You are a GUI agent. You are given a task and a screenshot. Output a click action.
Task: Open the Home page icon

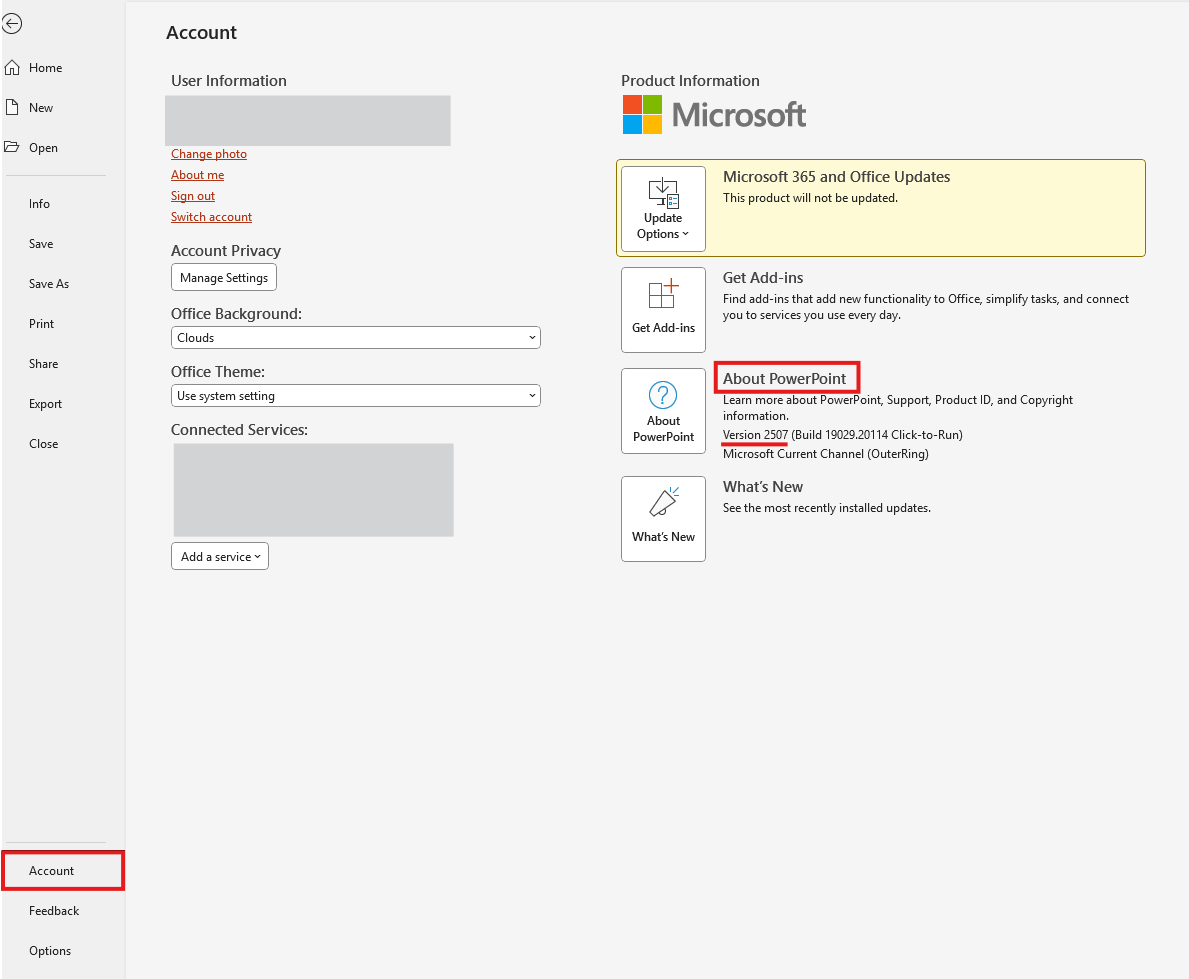pyautogui.click(x=12, y=67)
